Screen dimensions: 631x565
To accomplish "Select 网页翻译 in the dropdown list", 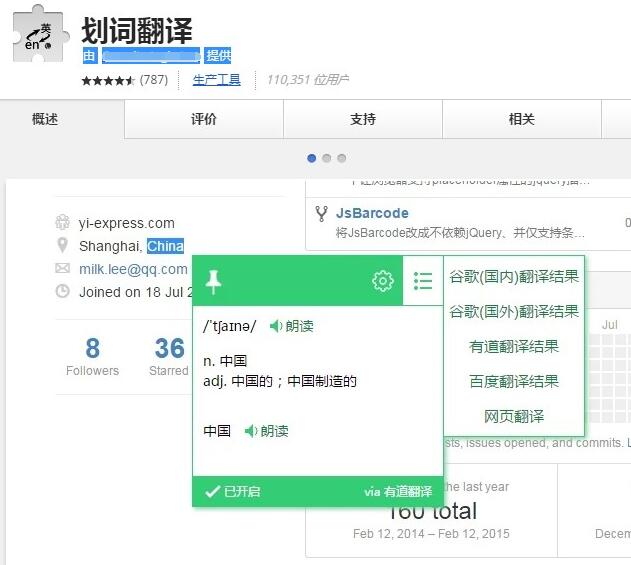I will 513,416.
